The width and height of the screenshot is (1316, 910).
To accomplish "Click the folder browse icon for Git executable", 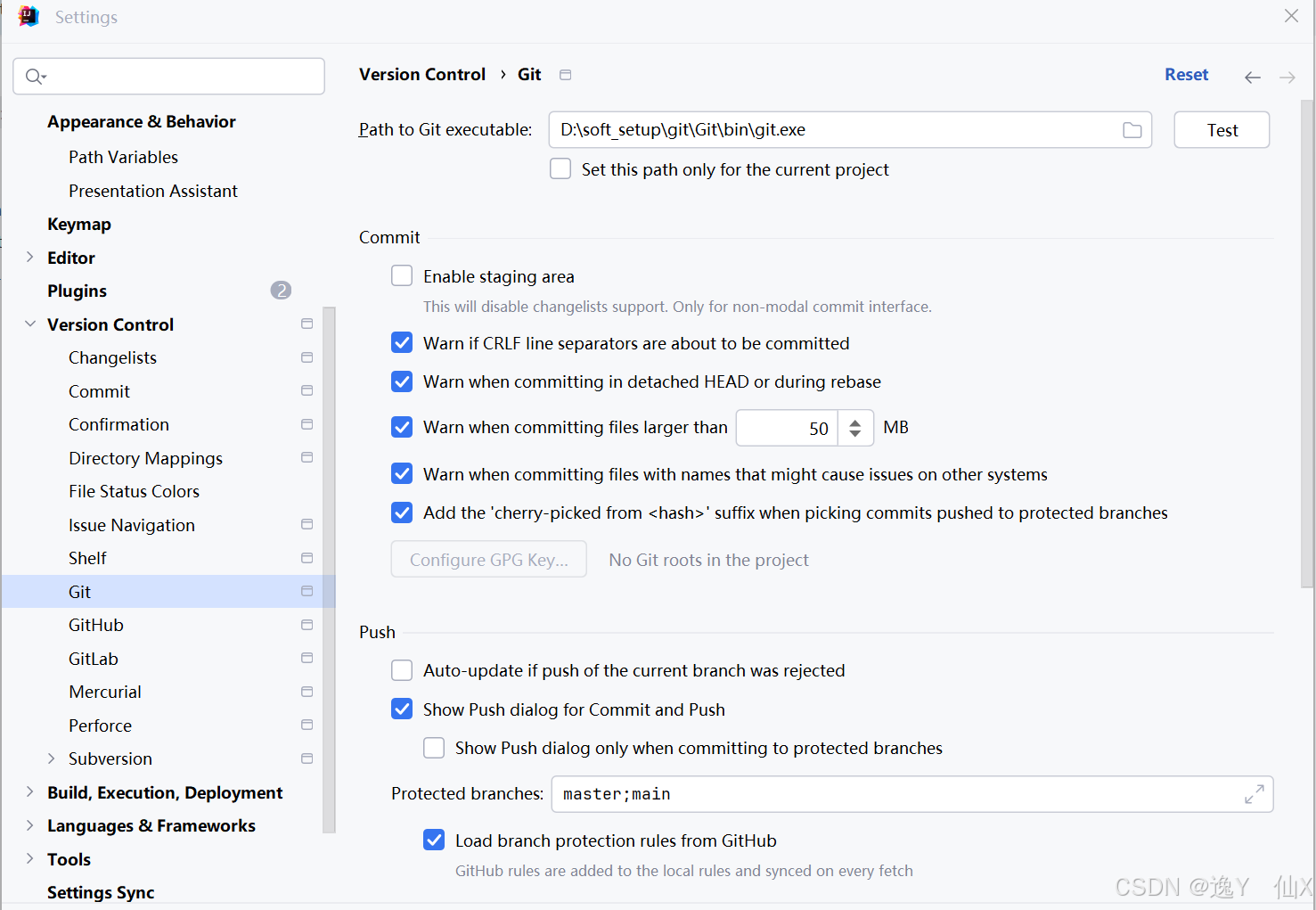I will tap(1132, 130).
